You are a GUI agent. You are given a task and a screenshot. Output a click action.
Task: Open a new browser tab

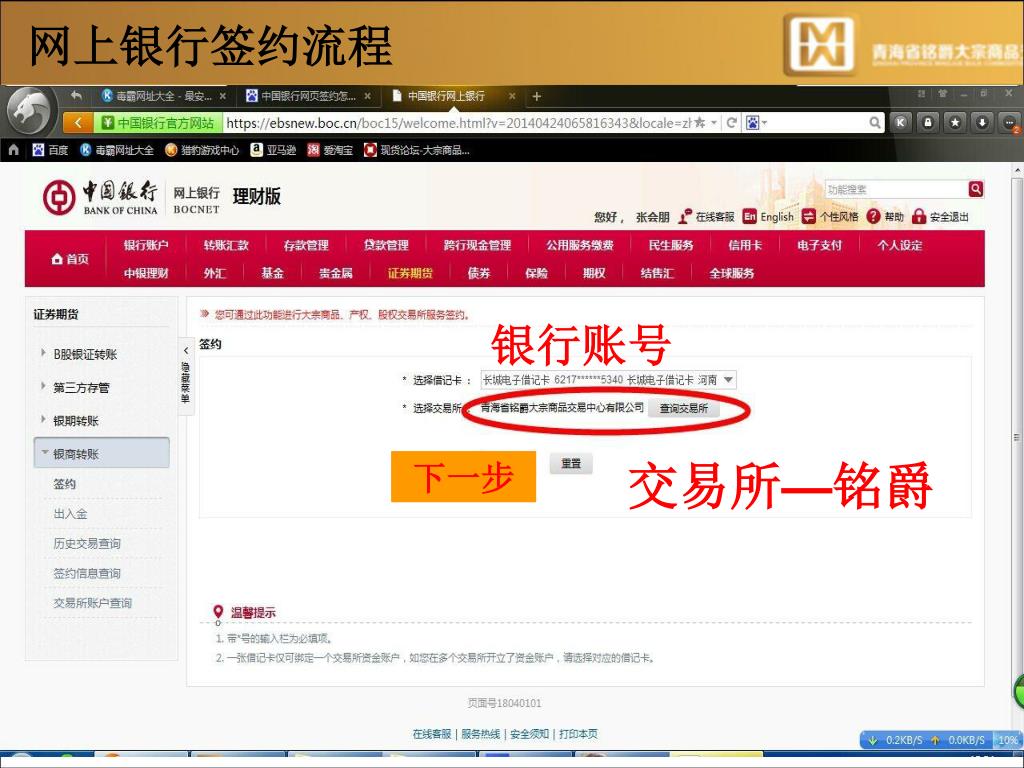[x=536, y=96]
